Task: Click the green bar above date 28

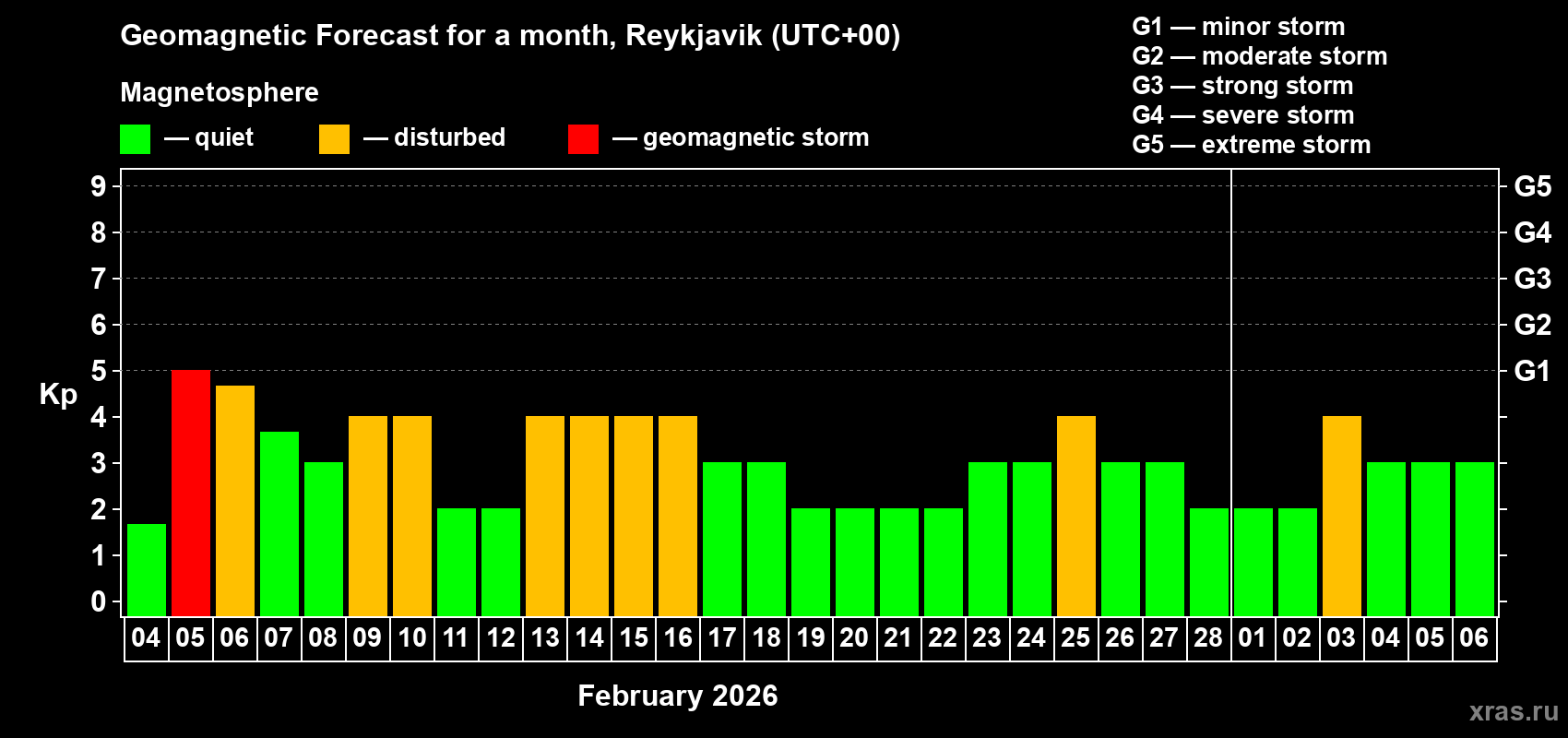Action: click(1209, 563)
